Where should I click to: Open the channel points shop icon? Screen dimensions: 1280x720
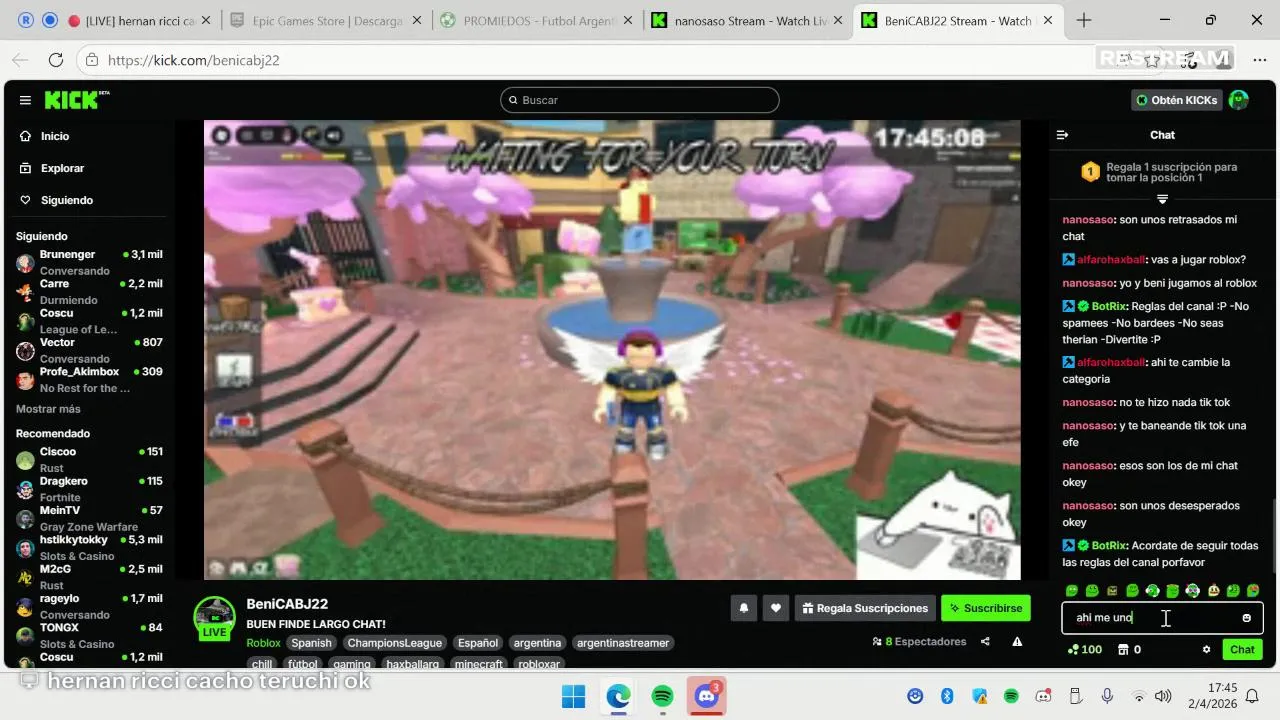(x=1123, y=649)
